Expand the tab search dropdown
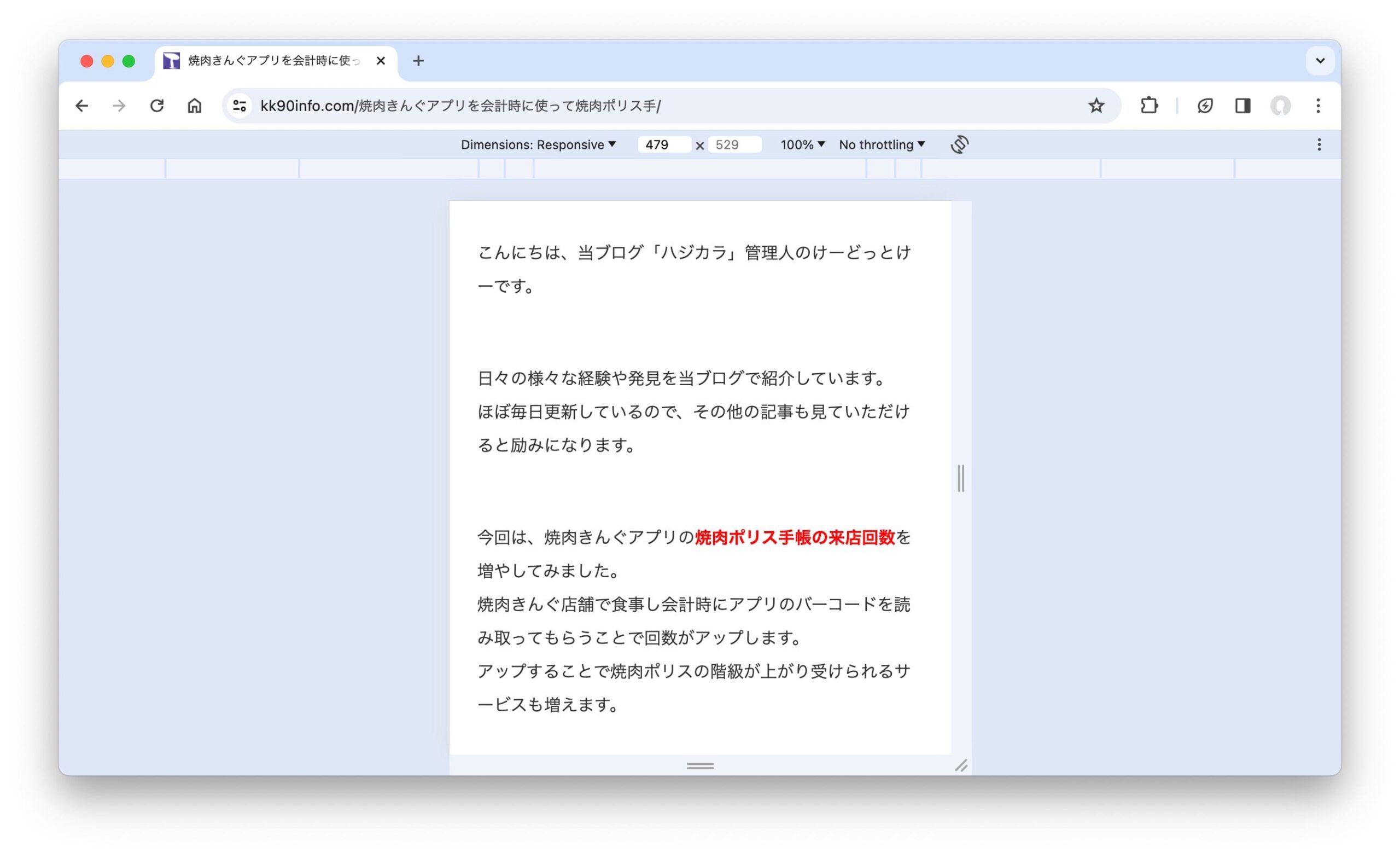The width and height of the screenshot is (1400, 853). tap(1320, 61)
